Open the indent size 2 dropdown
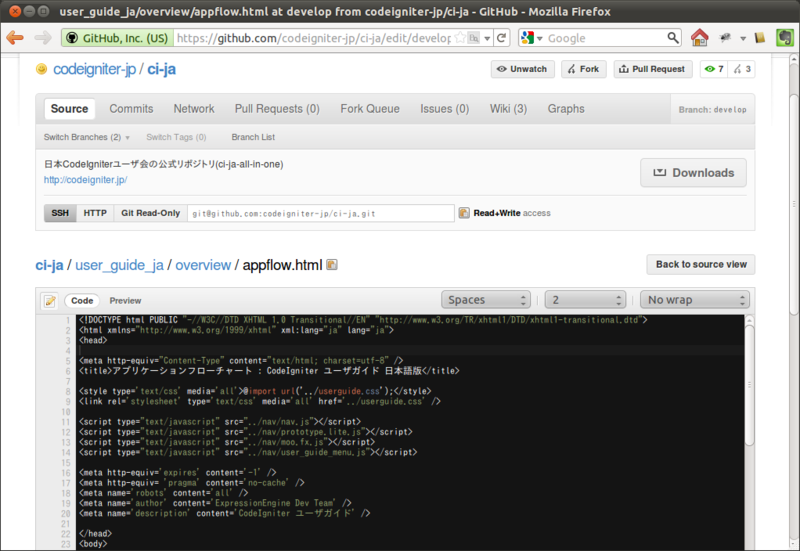The width and height of the screenshot is (800, 551). (585, 300)
